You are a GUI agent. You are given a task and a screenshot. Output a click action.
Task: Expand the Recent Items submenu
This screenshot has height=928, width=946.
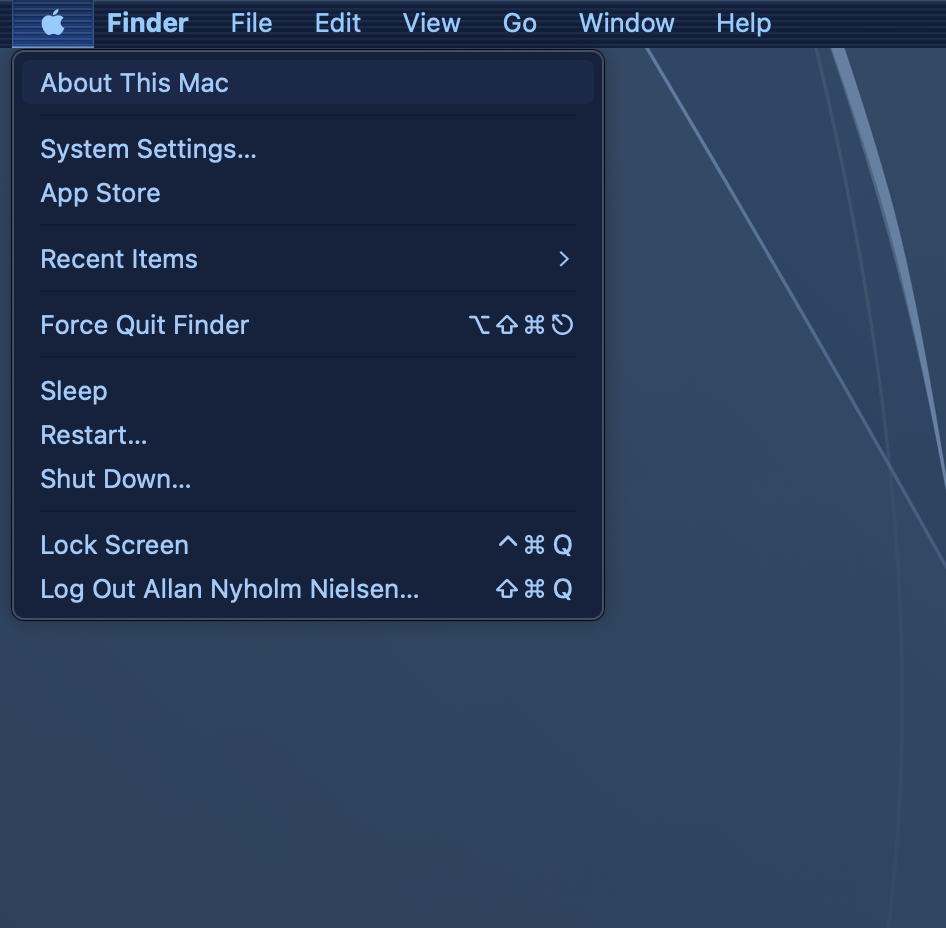point(308,259)
